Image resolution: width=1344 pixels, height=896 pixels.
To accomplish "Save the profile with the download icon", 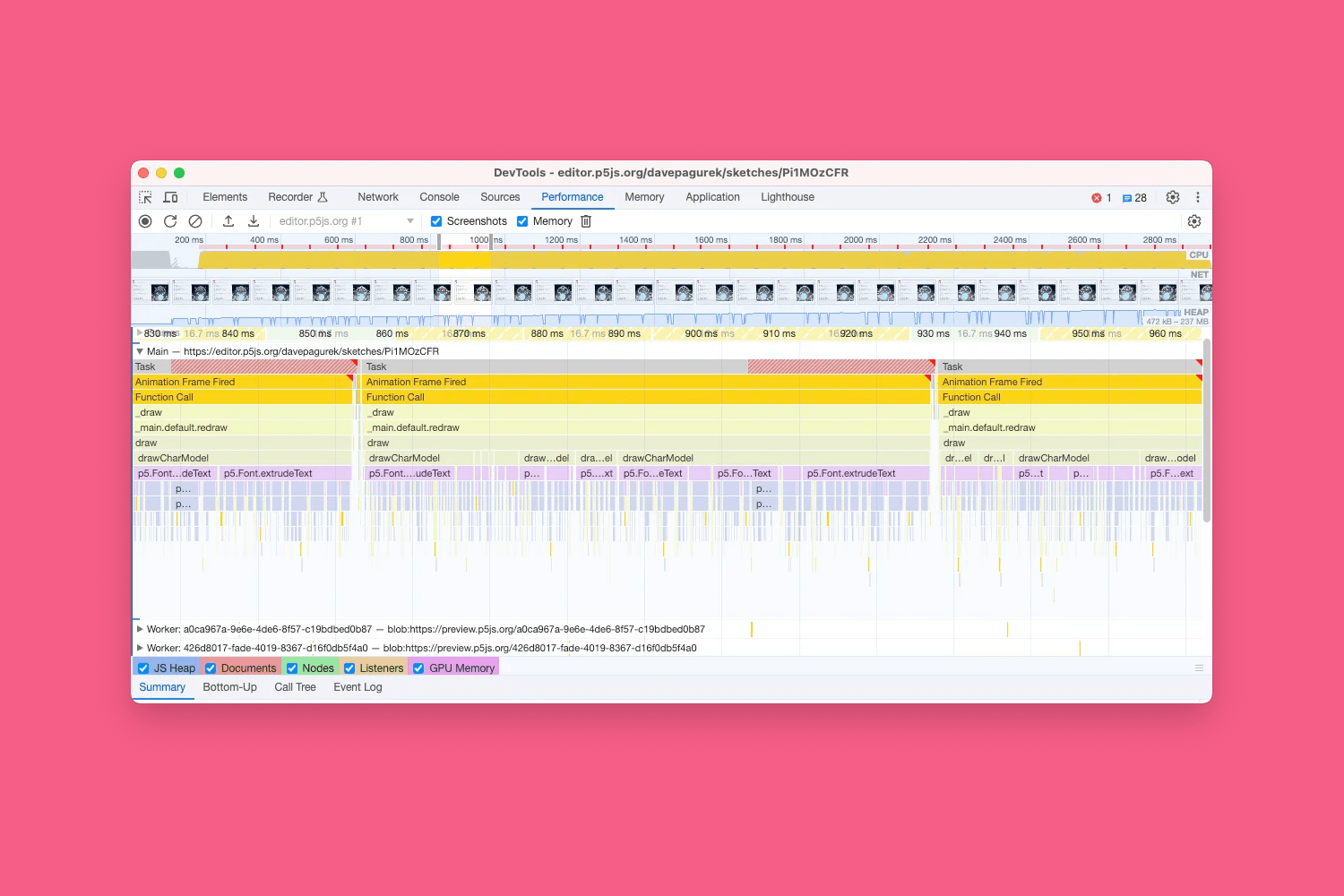I will tap(254, 220).
